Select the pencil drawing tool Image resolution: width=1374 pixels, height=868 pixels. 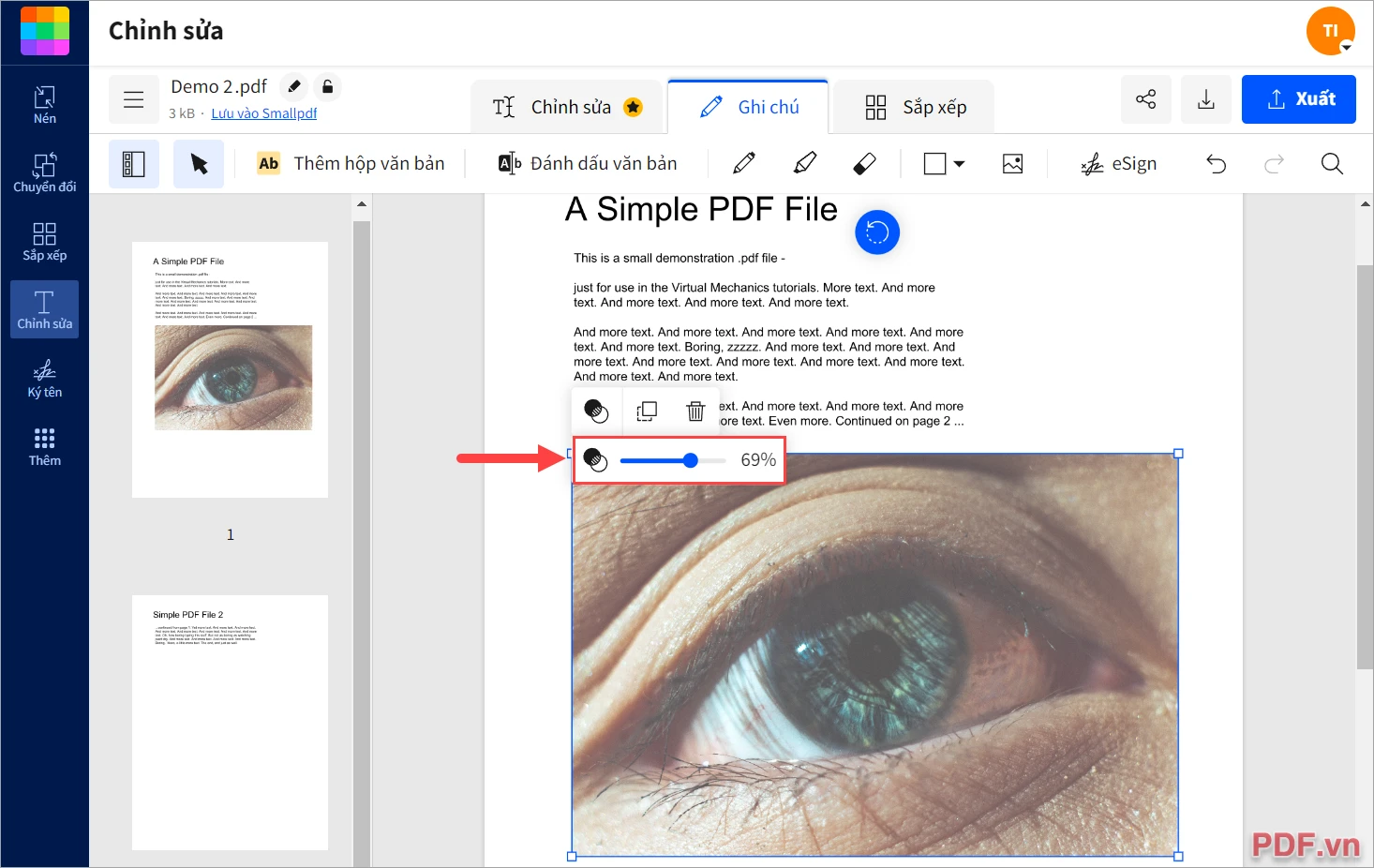point(744,164)
